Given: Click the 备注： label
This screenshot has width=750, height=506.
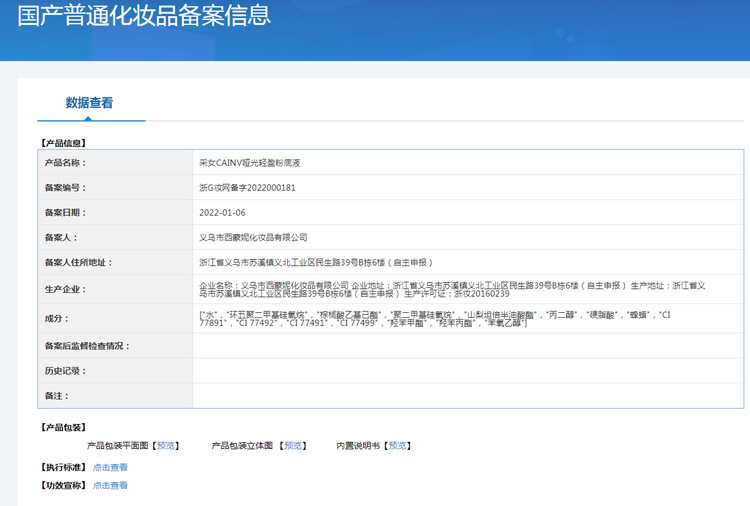Looking at the screenshot, I should click(57, 396).
